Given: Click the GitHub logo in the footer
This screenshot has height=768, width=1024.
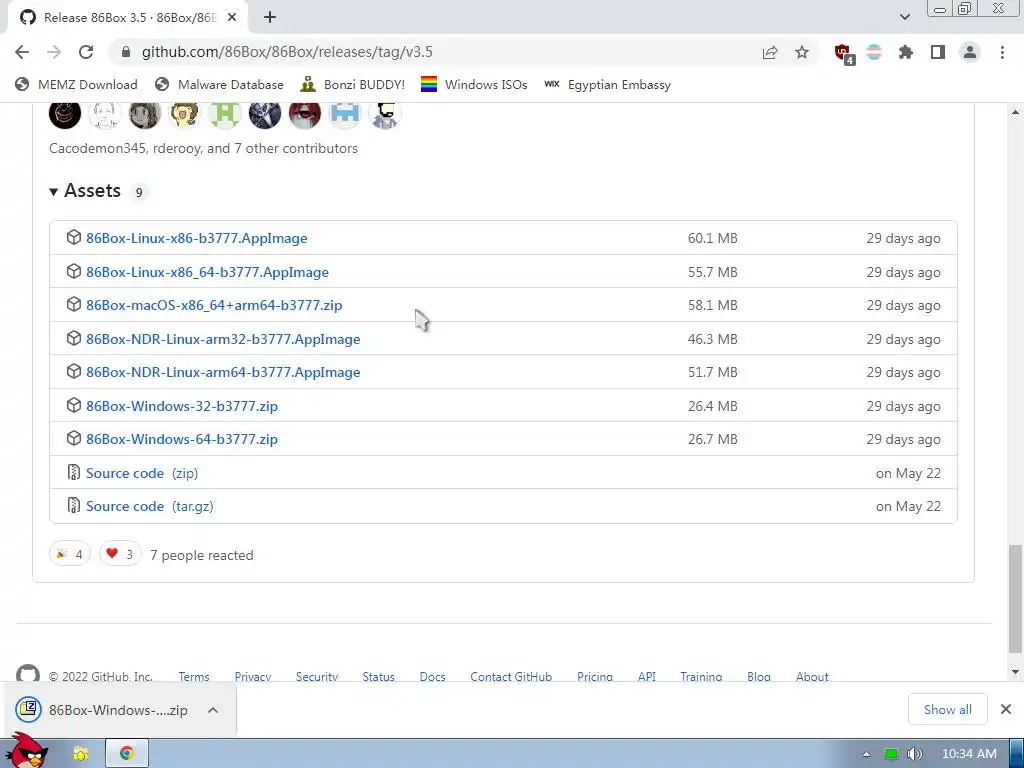Looking at the screenshot, I should pyautogui.click(x=27, y=673).
